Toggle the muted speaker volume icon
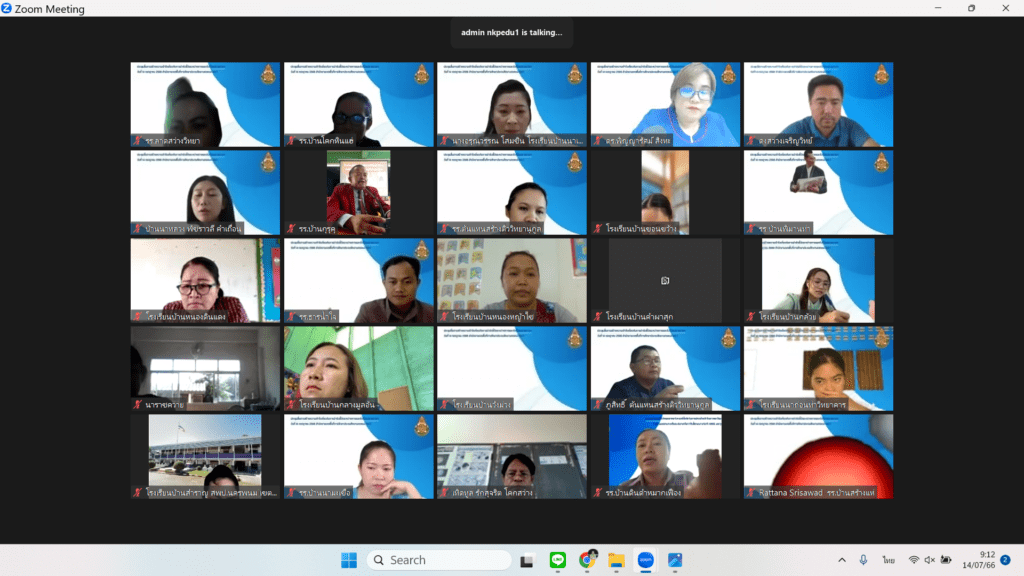This screenshot has height=576, width=1024. (929, 560)
